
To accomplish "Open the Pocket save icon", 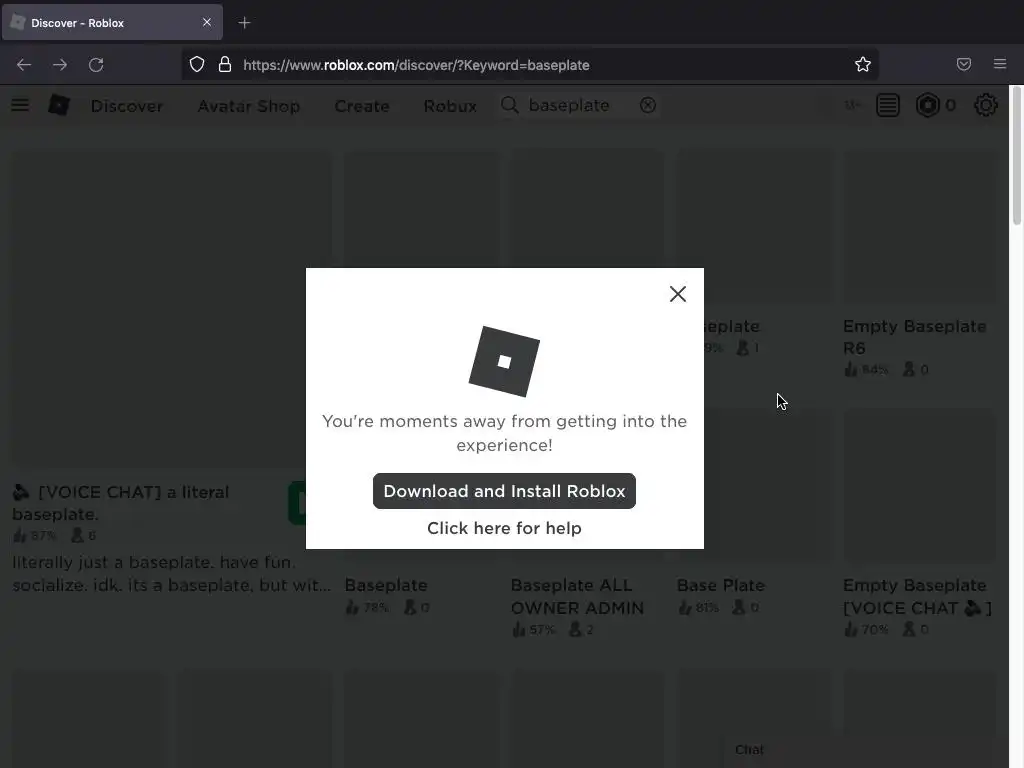I will pos(964,64).
